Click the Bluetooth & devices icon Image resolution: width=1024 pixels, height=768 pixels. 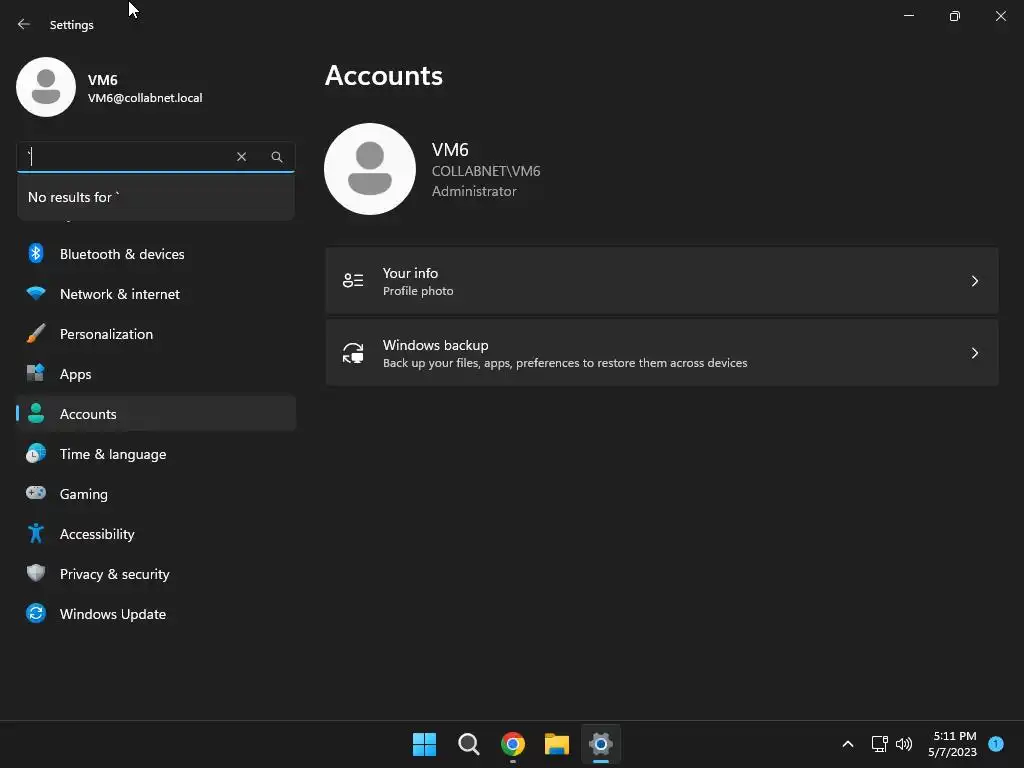pos(36,253)
